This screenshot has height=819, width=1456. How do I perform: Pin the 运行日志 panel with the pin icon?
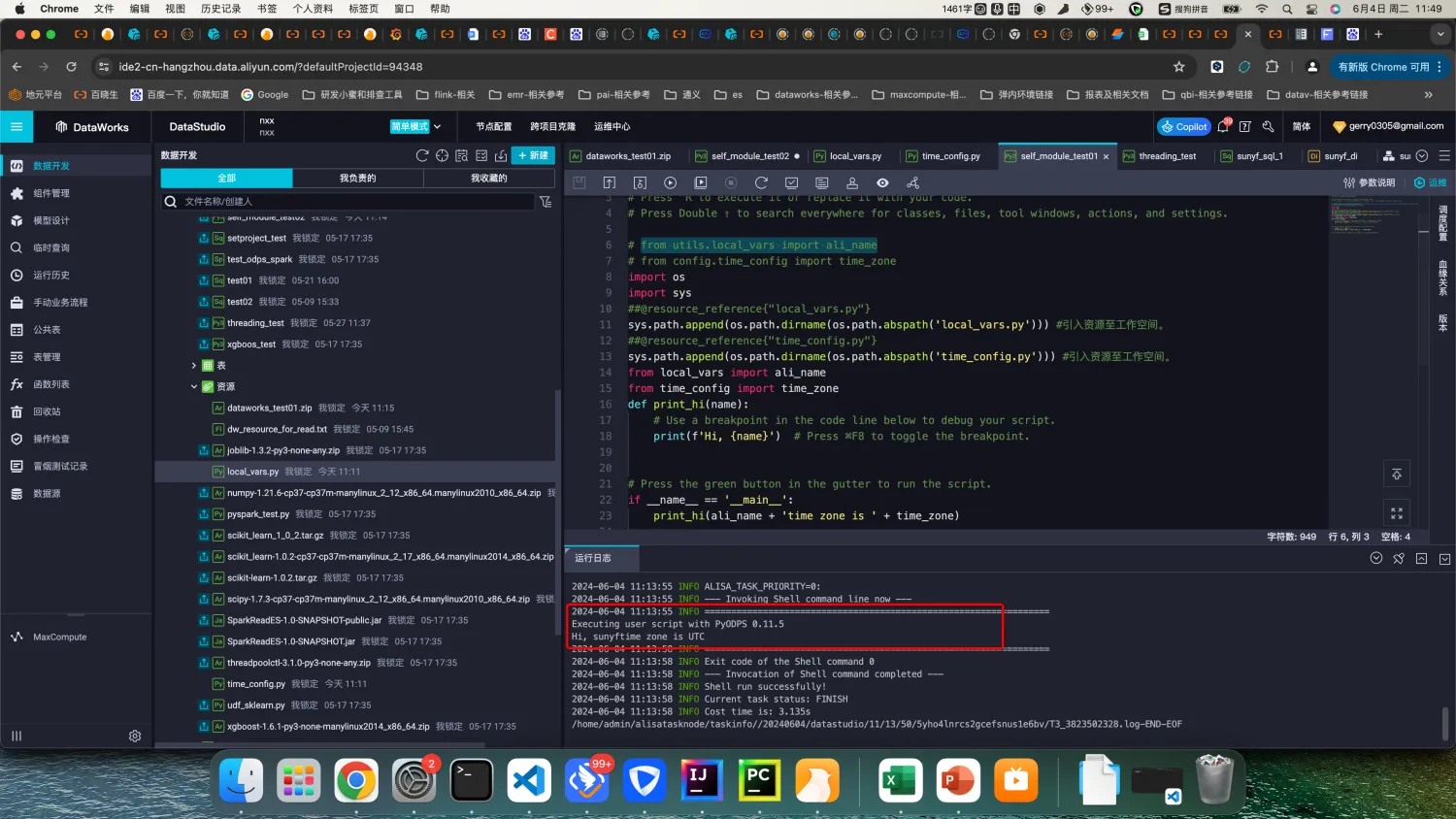[x=1399, y=558]
